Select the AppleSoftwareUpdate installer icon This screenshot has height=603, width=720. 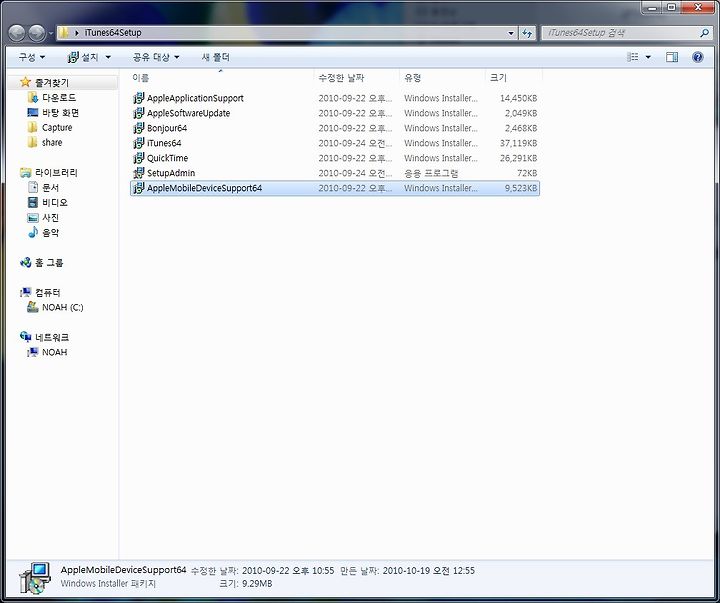(x=138, y=113)
